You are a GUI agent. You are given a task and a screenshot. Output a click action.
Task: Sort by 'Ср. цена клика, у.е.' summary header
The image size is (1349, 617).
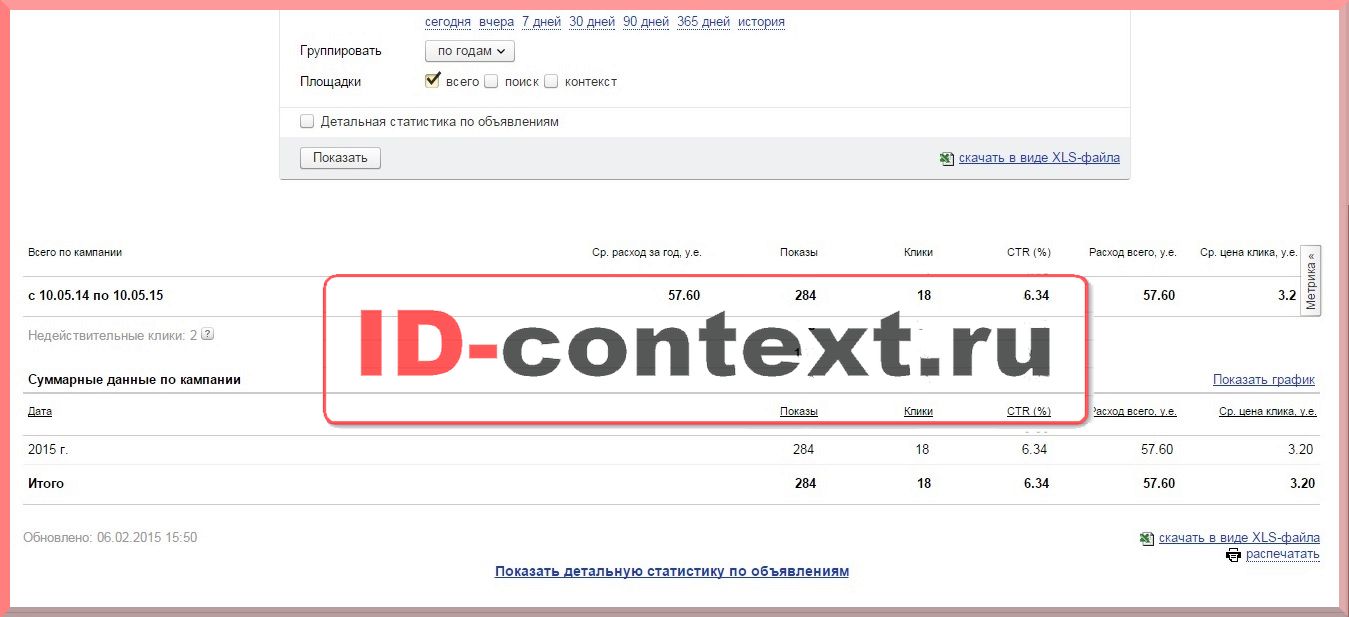[x=1268, y=411]
